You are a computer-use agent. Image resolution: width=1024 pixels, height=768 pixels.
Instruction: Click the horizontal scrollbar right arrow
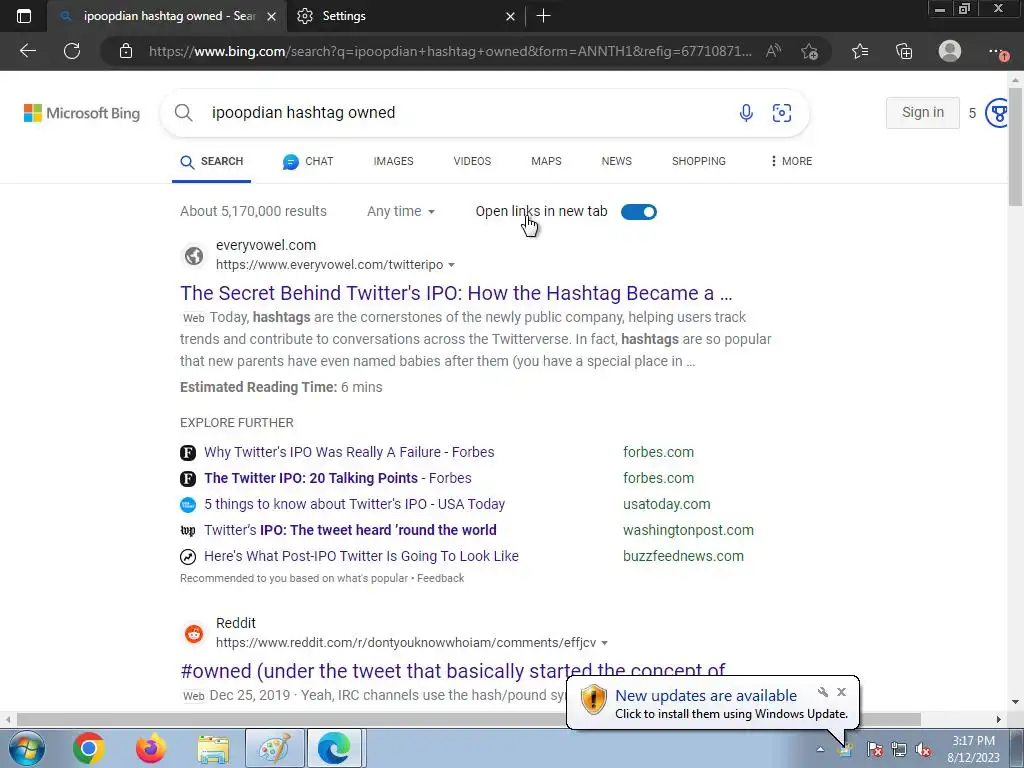999,719
